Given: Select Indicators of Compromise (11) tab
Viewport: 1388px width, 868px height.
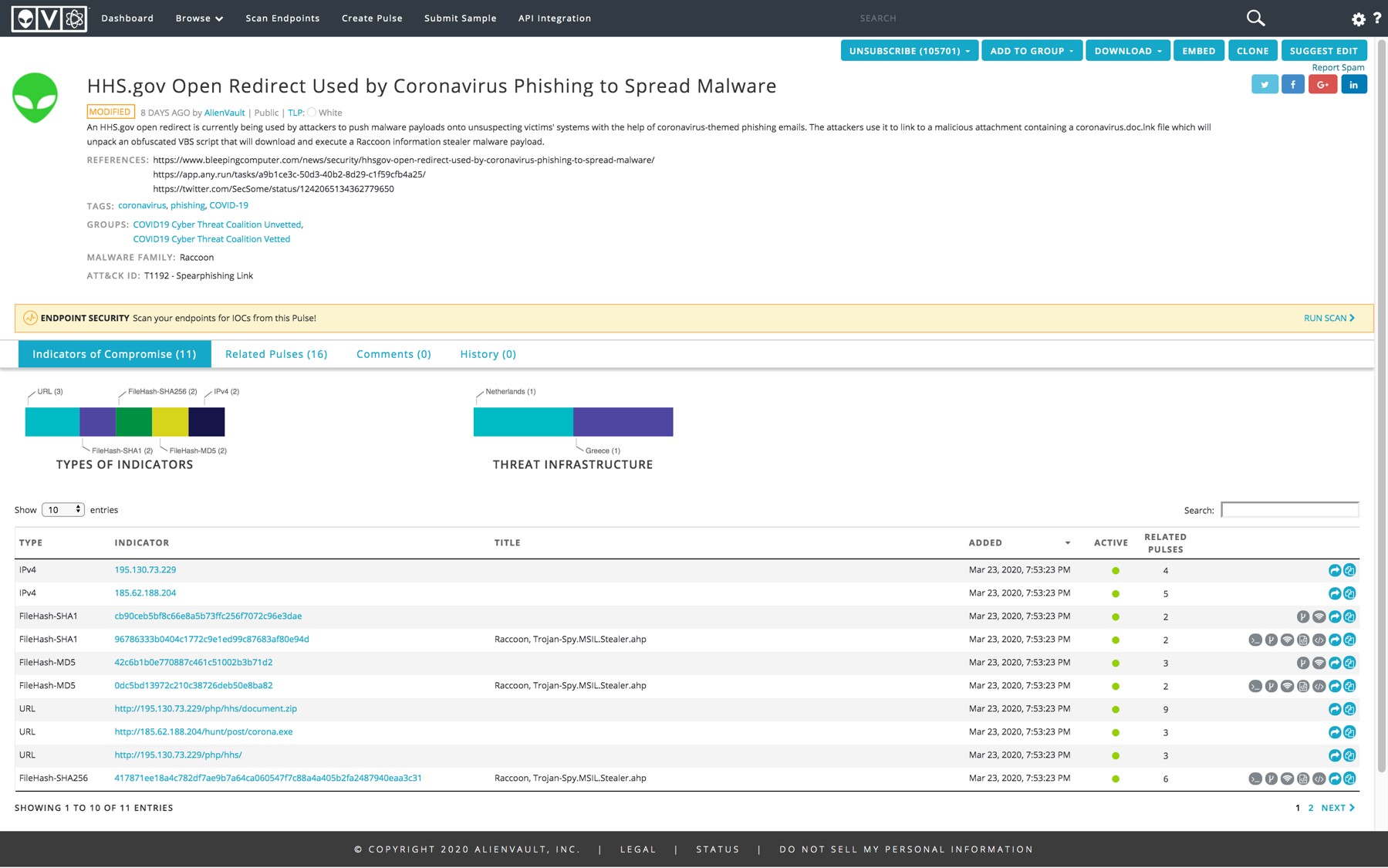Looking at the screenshot, I should tap(114, 354).
